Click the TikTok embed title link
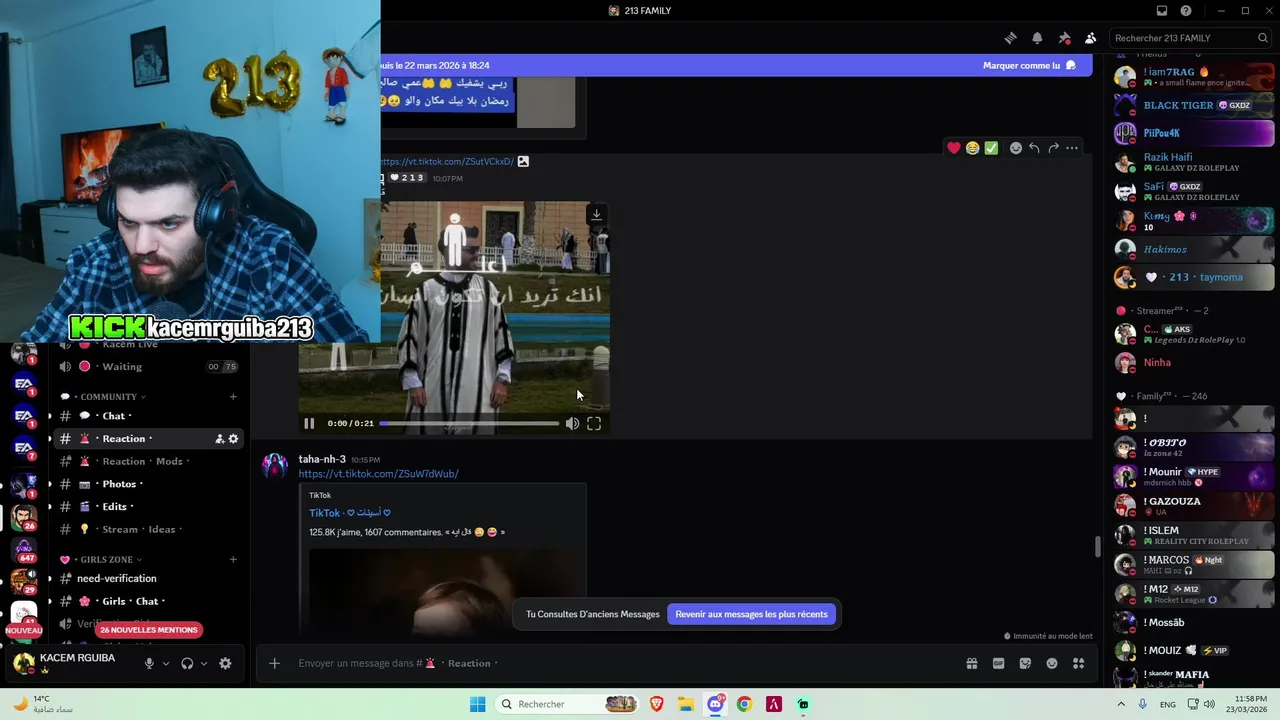The width and height of the screenshot is (1280, 720). (x=349, y=513)
